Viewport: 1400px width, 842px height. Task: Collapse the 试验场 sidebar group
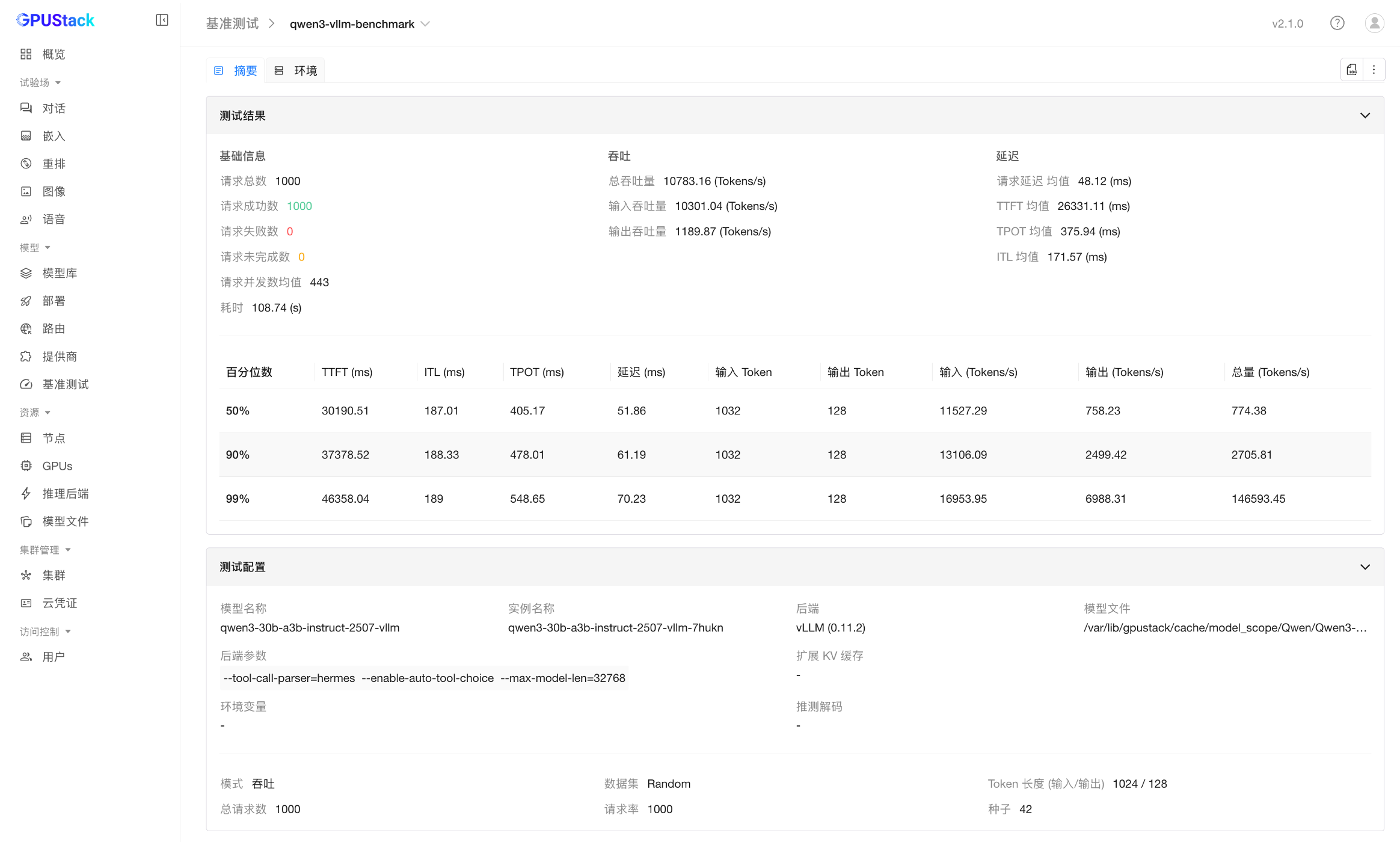[40, 82]
